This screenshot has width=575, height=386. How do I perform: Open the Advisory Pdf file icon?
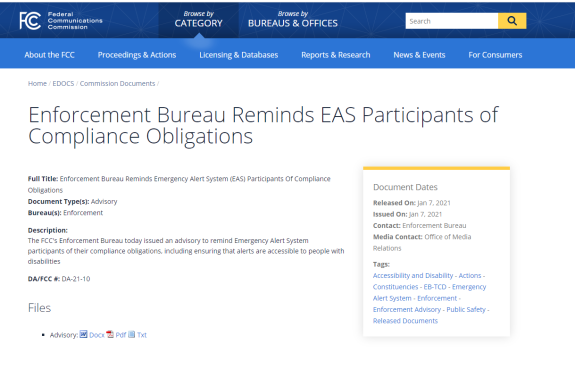pyautogui.click(x=110, y=334)
